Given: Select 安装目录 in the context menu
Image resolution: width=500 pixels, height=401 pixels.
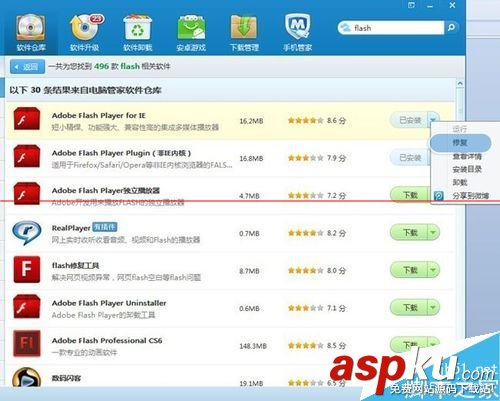Looking at the screenshot, I should click(467, 169).
